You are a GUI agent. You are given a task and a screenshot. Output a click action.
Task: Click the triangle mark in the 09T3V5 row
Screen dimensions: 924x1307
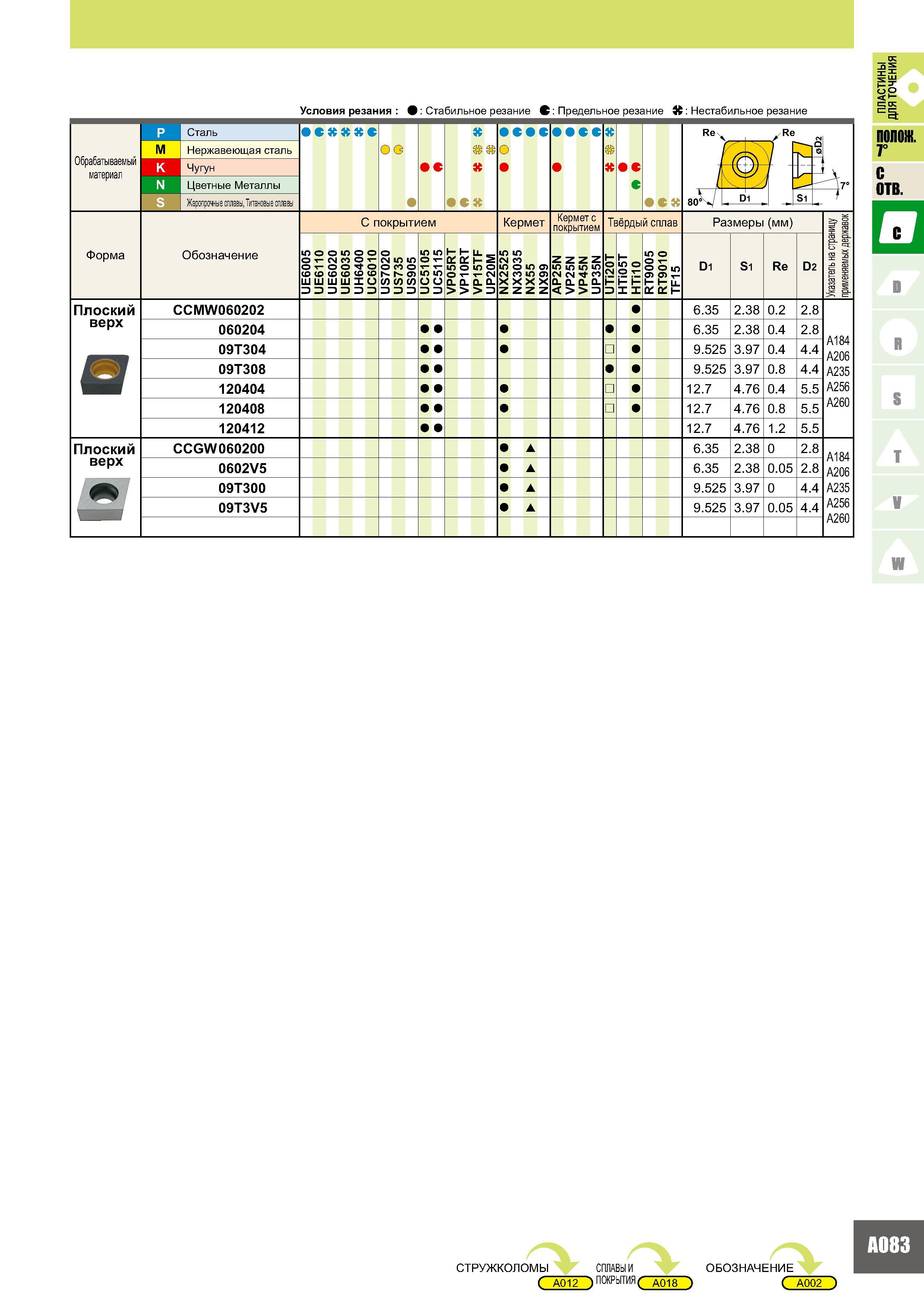[531, 508]
